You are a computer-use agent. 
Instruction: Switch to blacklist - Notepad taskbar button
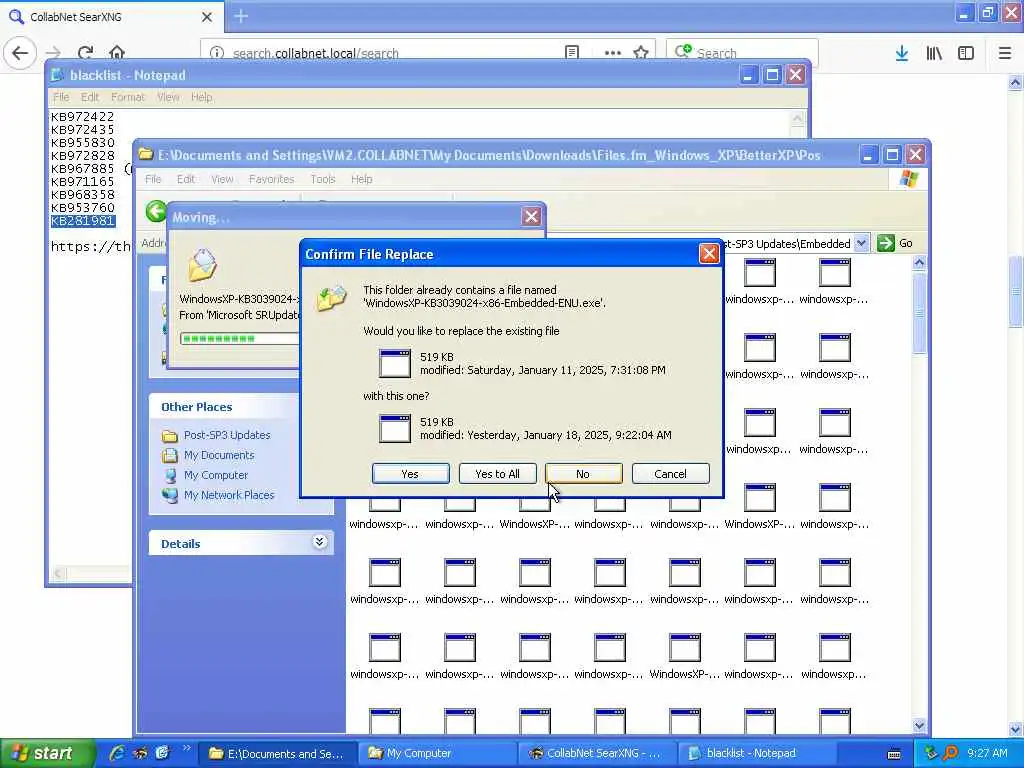(x=758, y=753)
